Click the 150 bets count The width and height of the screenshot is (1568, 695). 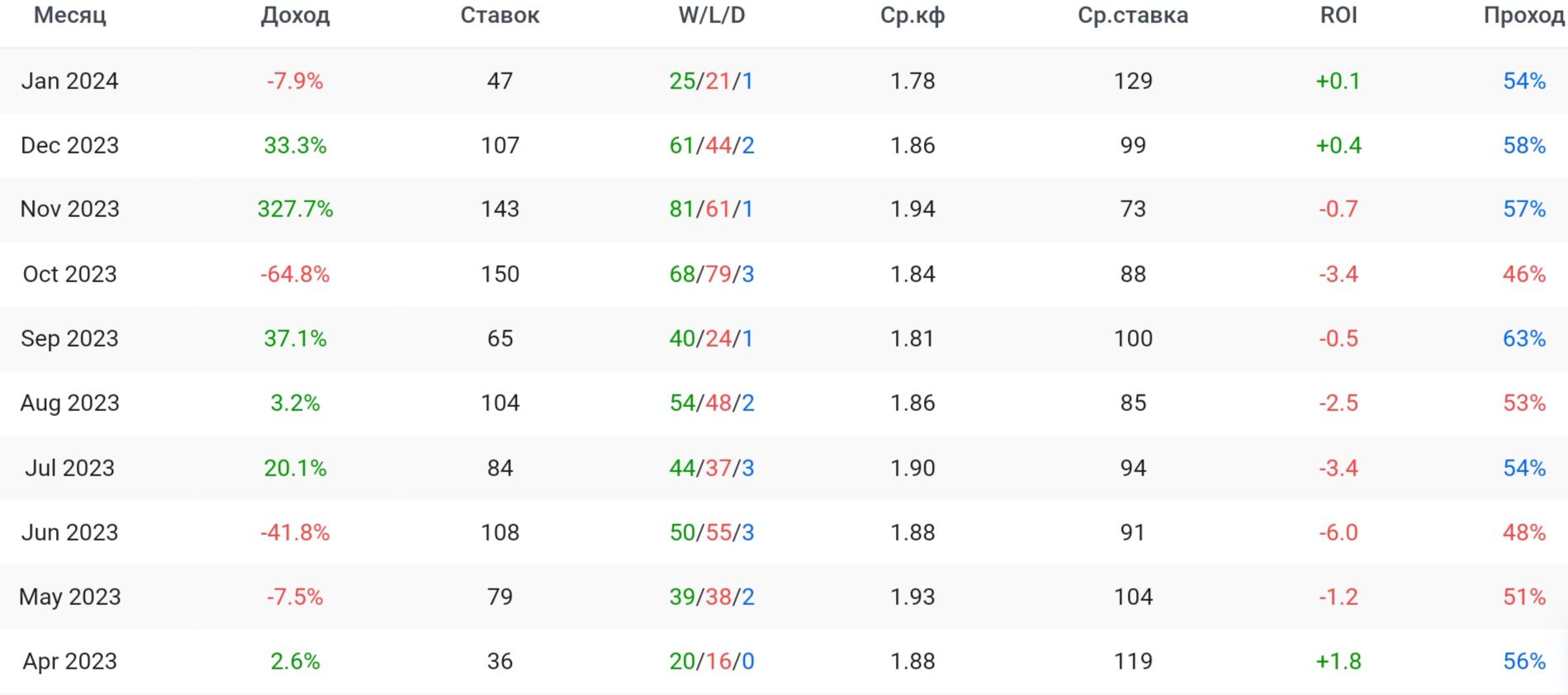coord(500,274)
